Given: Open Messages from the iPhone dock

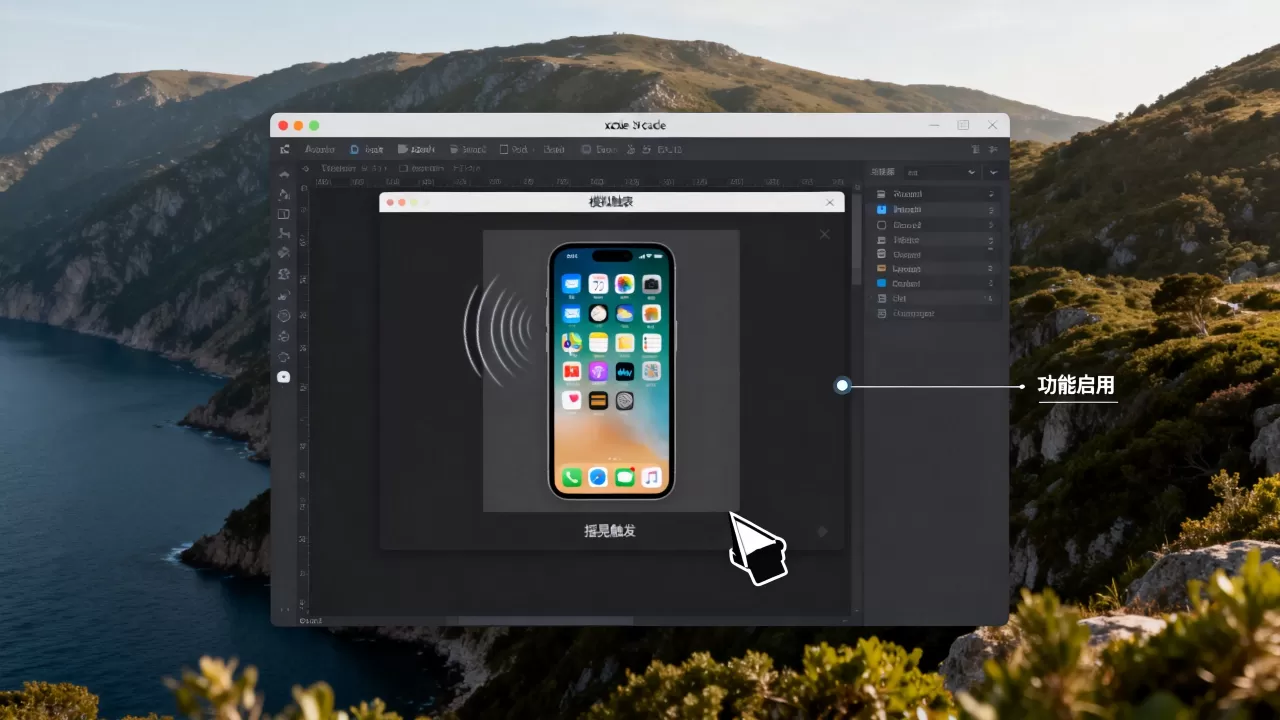Looking at the screenshot, I should pos(625,477).
